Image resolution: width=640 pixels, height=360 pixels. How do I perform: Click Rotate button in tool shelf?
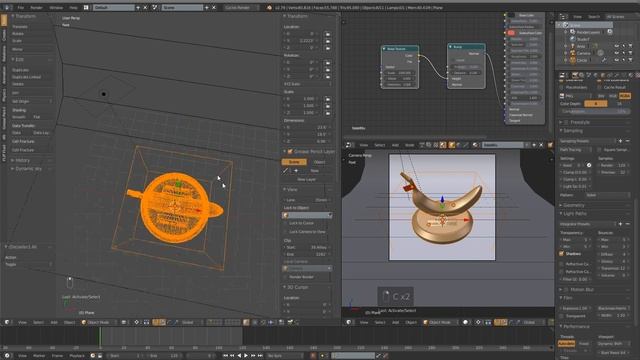point(31,33)
